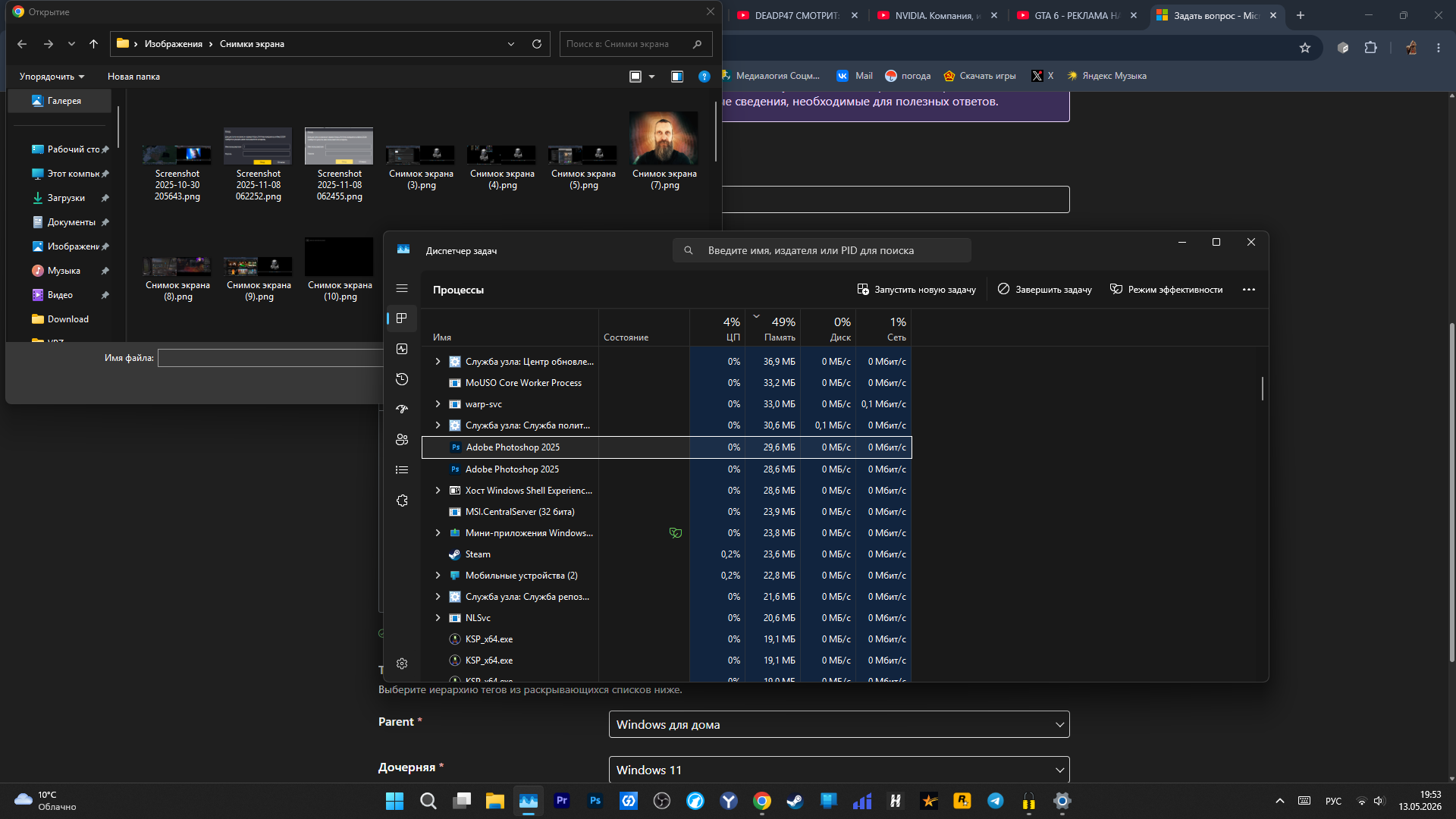Image resolution: width=1456 pixels, height=819 pixels.
Task: Open Performance page in Task Manager sidebar
Action: click(x=402, y=349)
